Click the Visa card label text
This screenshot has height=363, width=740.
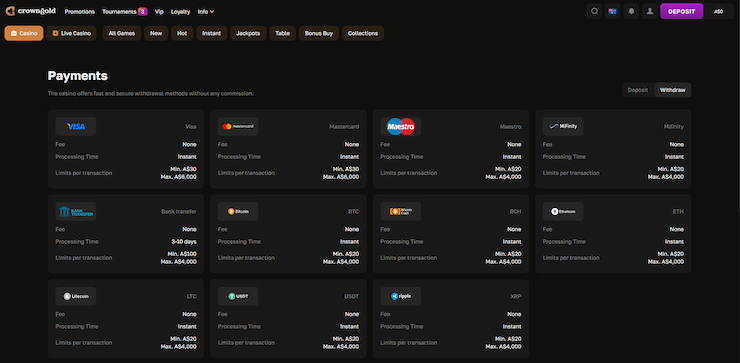click(x=191, y=127)
